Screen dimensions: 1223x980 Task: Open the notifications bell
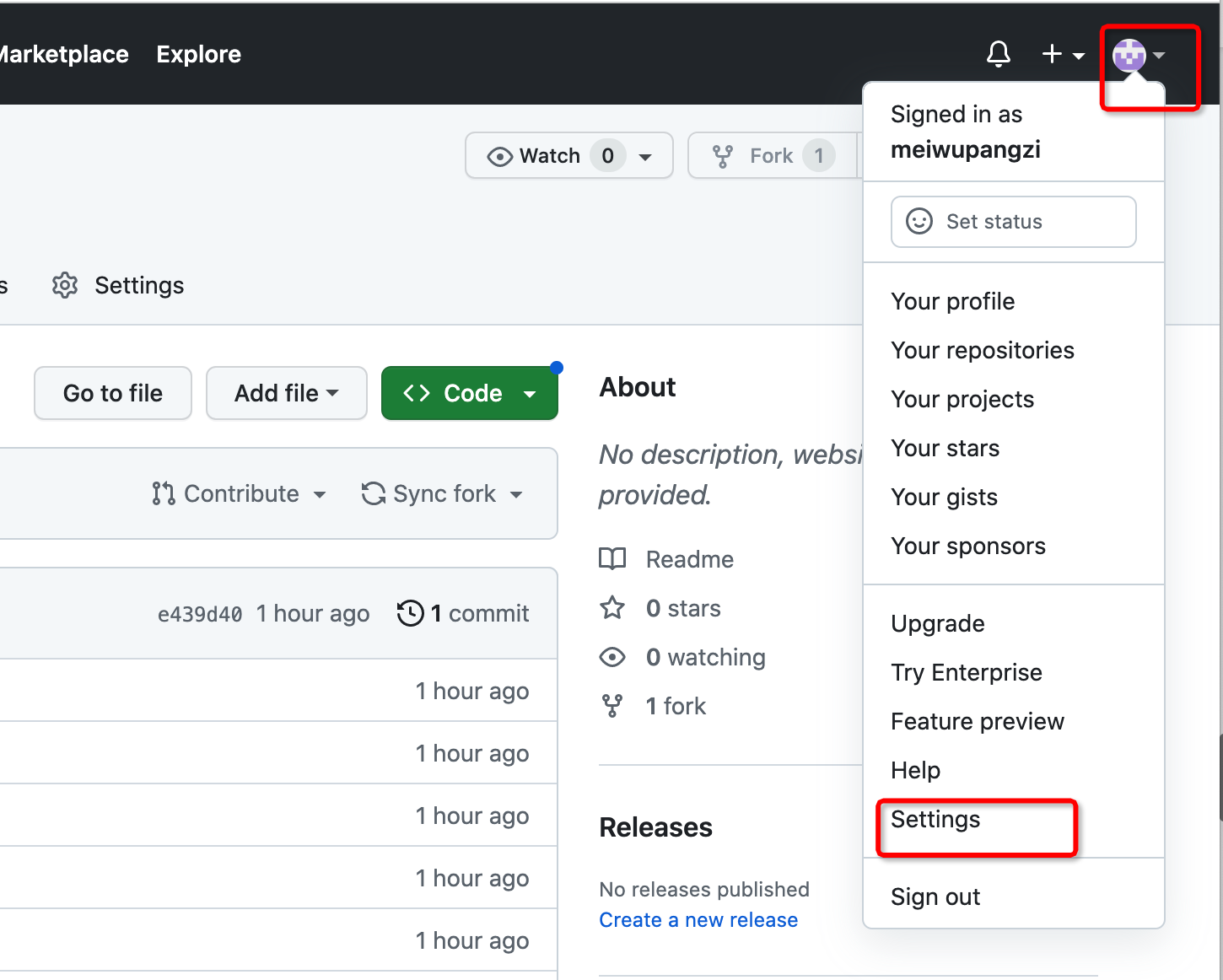(999, 54)
